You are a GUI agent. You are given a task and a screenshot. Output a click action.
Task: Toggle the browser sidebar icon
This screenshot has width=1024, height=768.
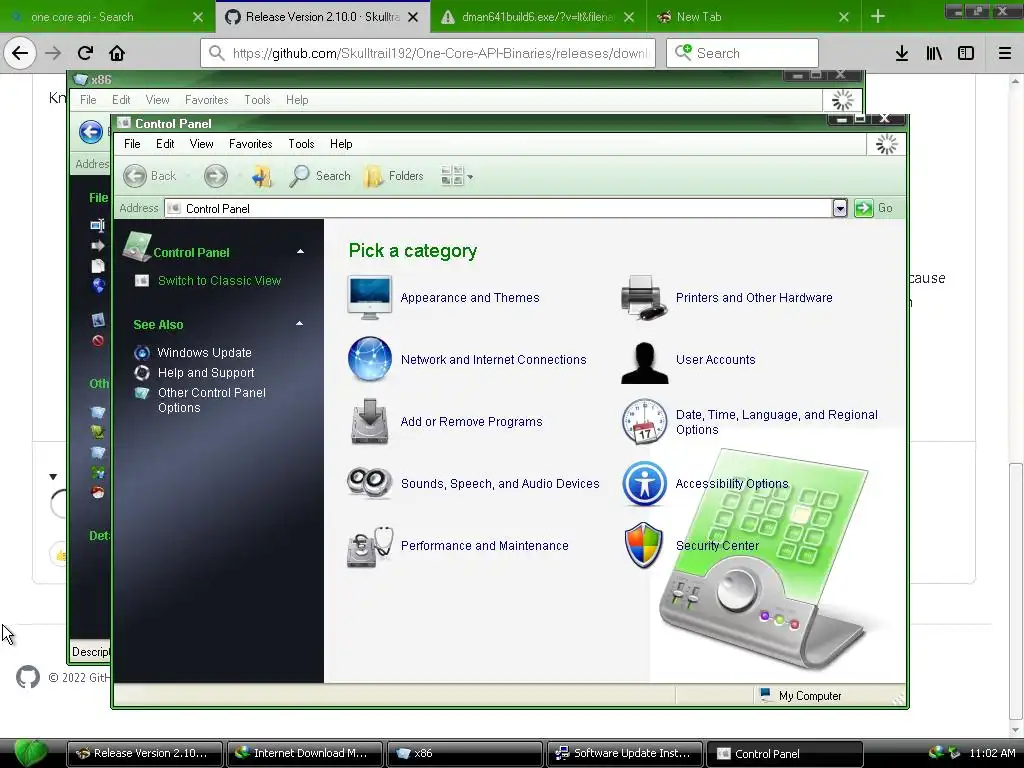[966, 53]
